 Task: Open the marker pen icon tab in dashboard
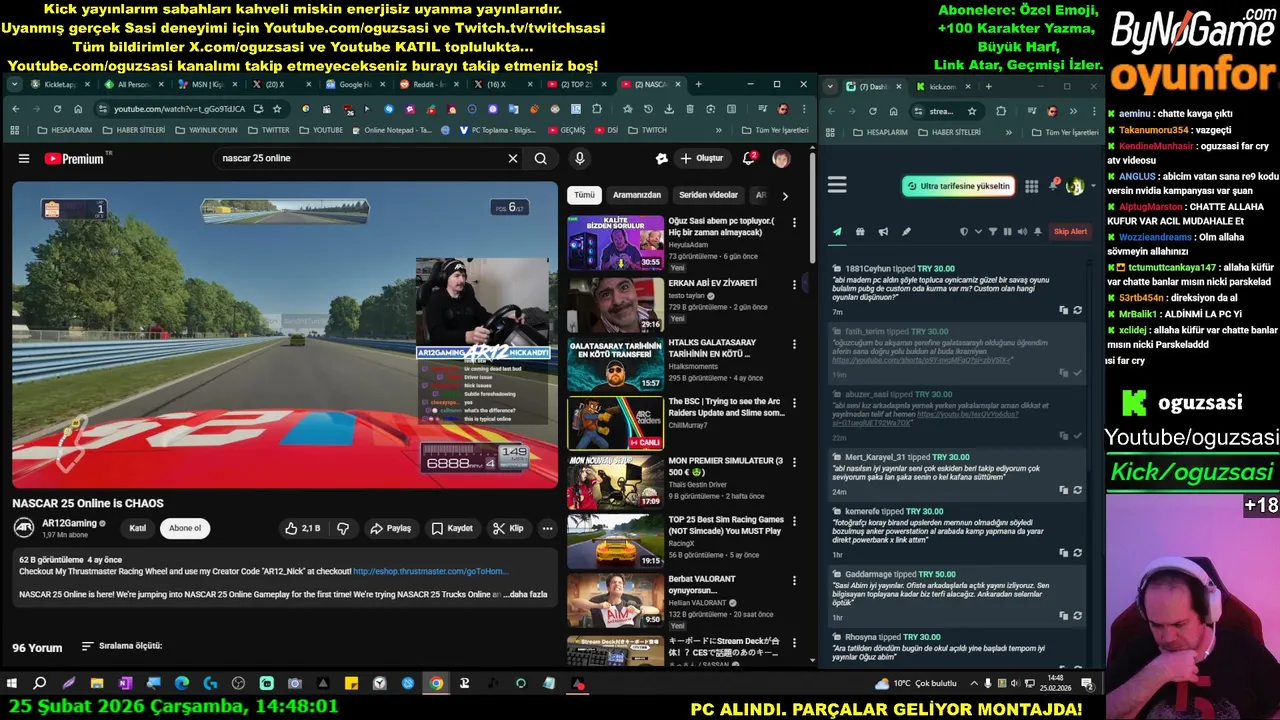(x=906, y=232)
